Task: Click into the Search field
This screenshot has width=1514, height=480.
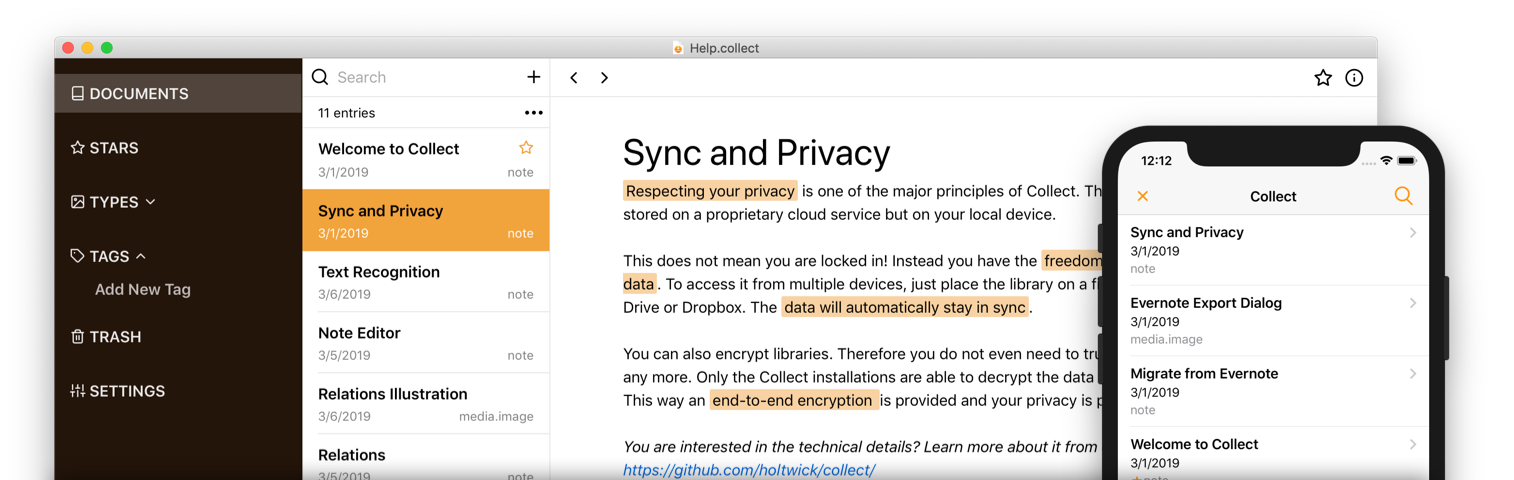Action: 420,77
